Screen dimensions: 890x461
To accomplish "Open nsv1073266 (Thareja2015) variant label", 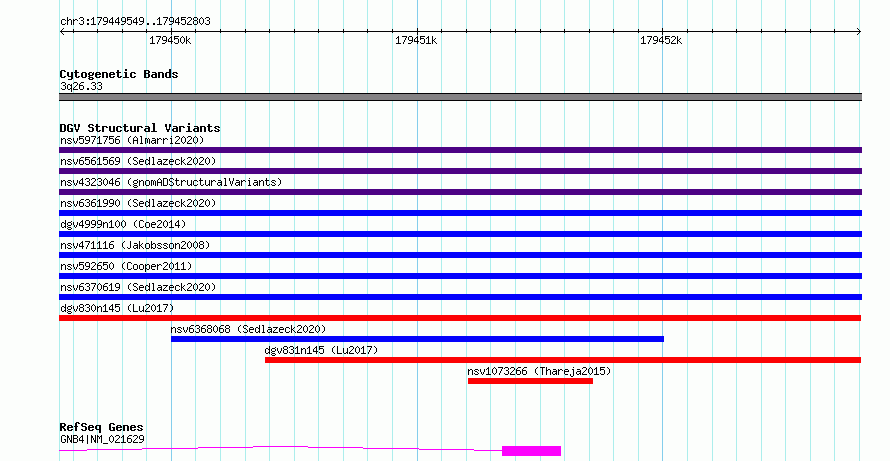I will click(x=539, y=371).
